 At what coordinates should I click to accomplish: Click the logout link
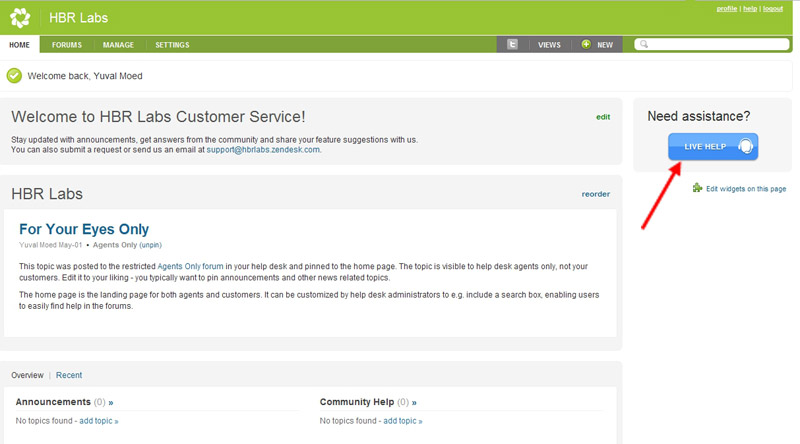(x=773, y=9)
